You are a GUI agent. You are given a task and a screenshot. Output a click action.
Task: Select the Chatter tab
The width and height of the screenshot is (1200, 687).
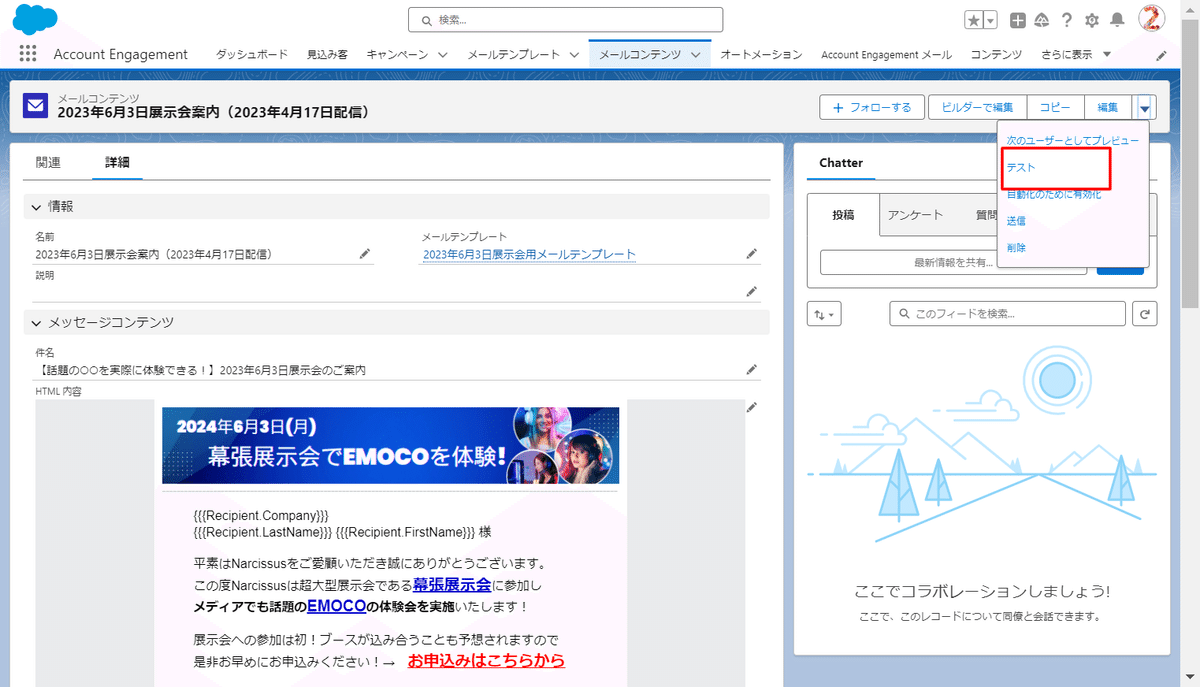[841, 163]
